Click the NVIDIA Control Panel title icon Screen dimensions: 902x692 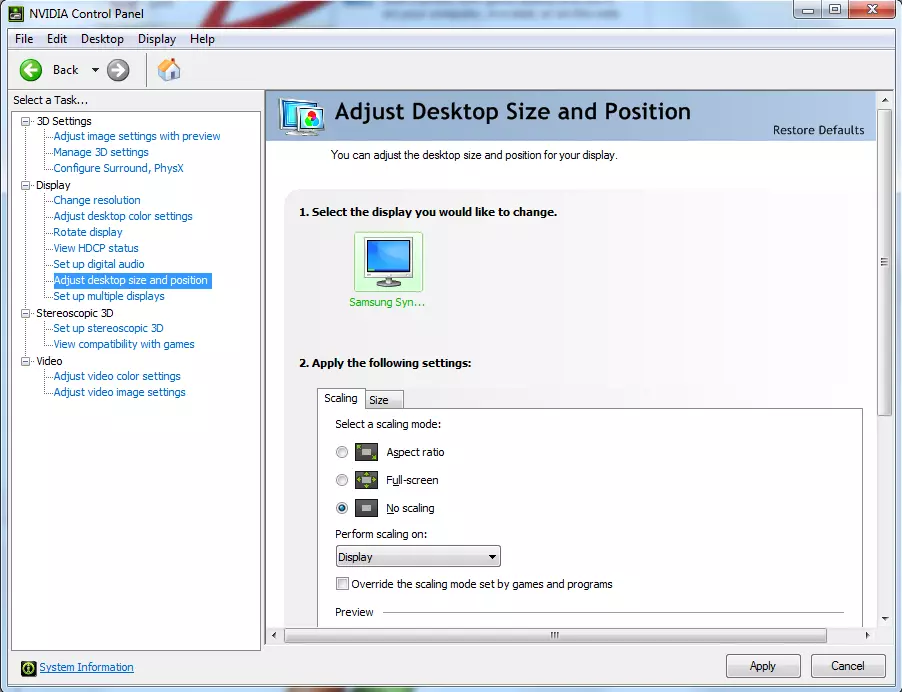coord(16,13)
